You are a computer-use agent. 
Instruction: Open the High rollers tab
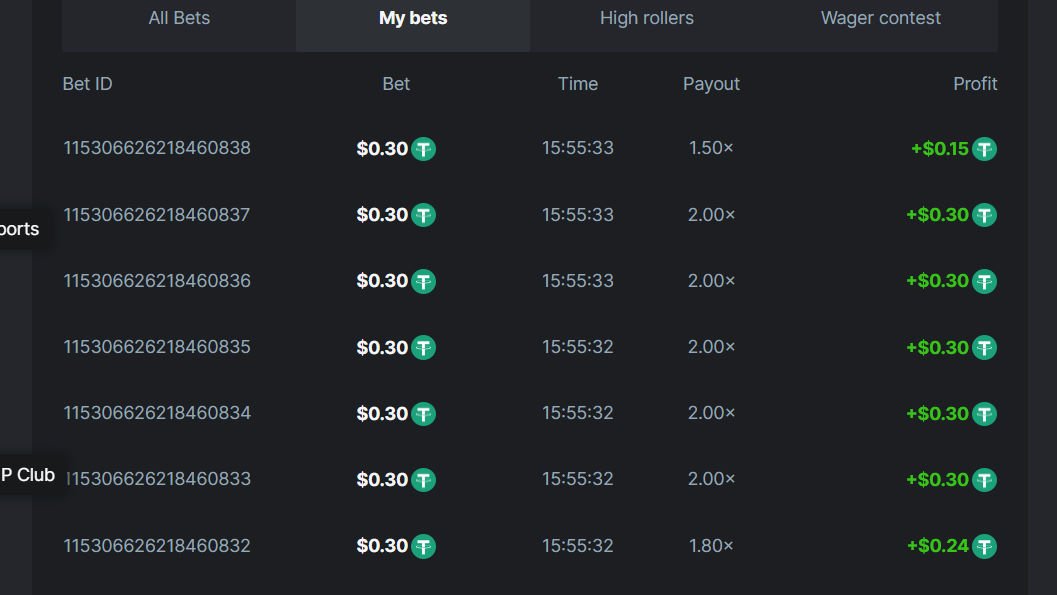[x=646, y=18]
